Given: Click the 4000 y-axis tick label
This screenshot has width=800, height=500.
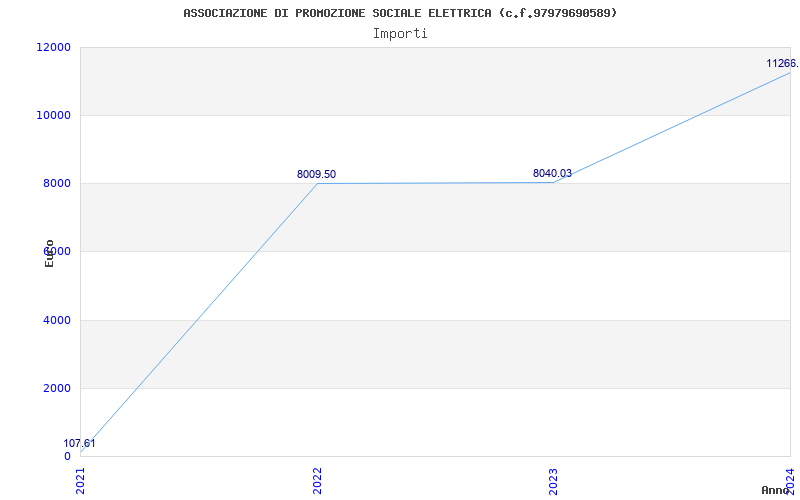Looking at the screenshot, I should 56,320.
